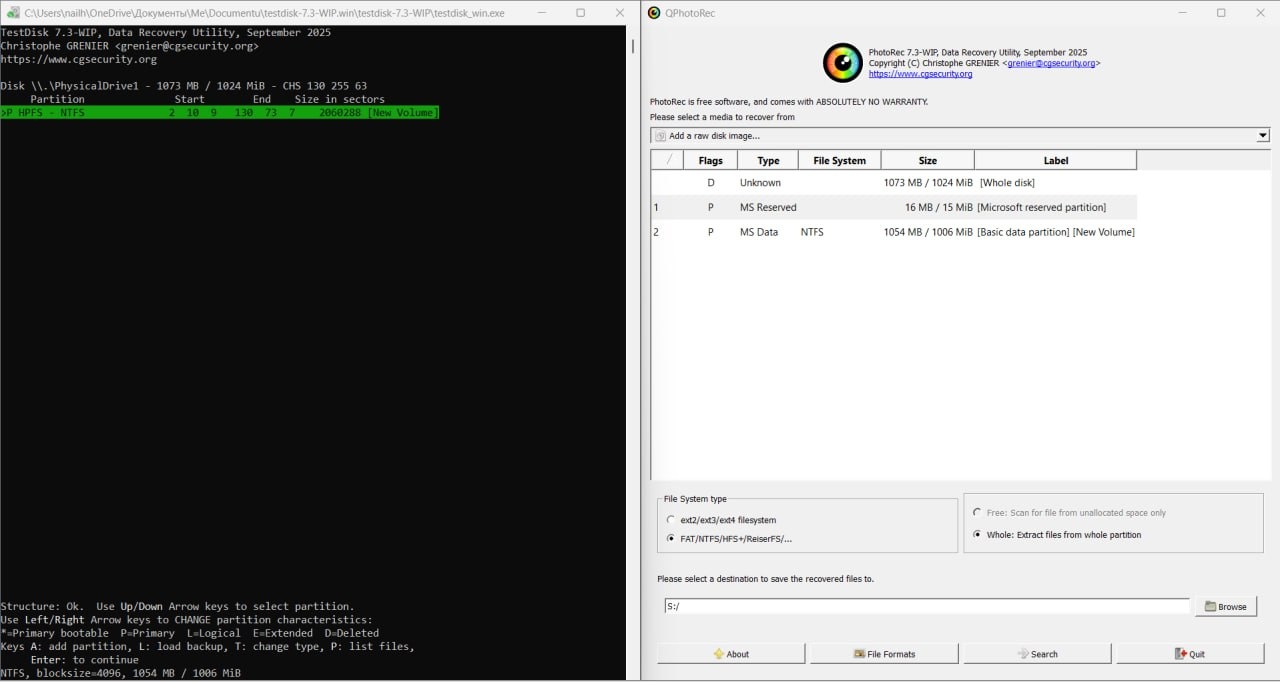Click the '1073 MB / 1024 MiB' size cell
Screen dimensions: 1280x682
point(928,183)
